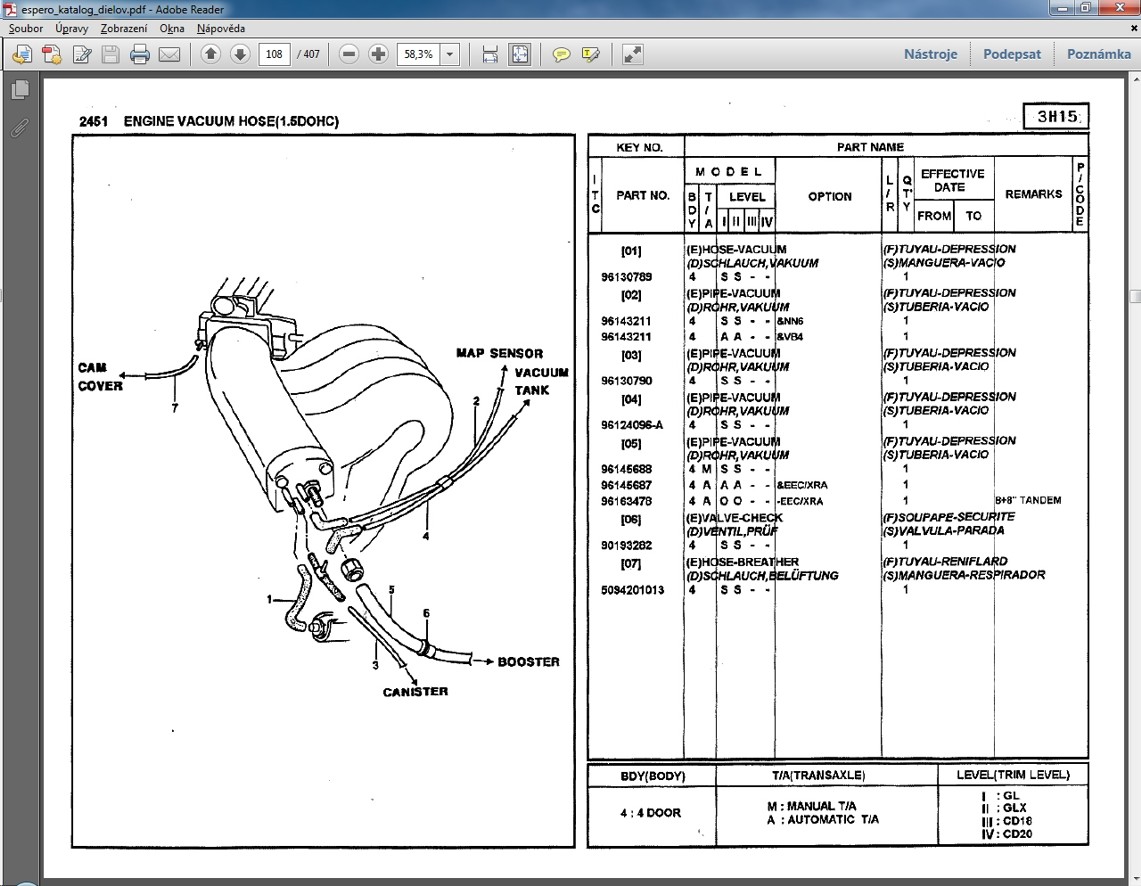Click the page number input field

coord(275,55)
